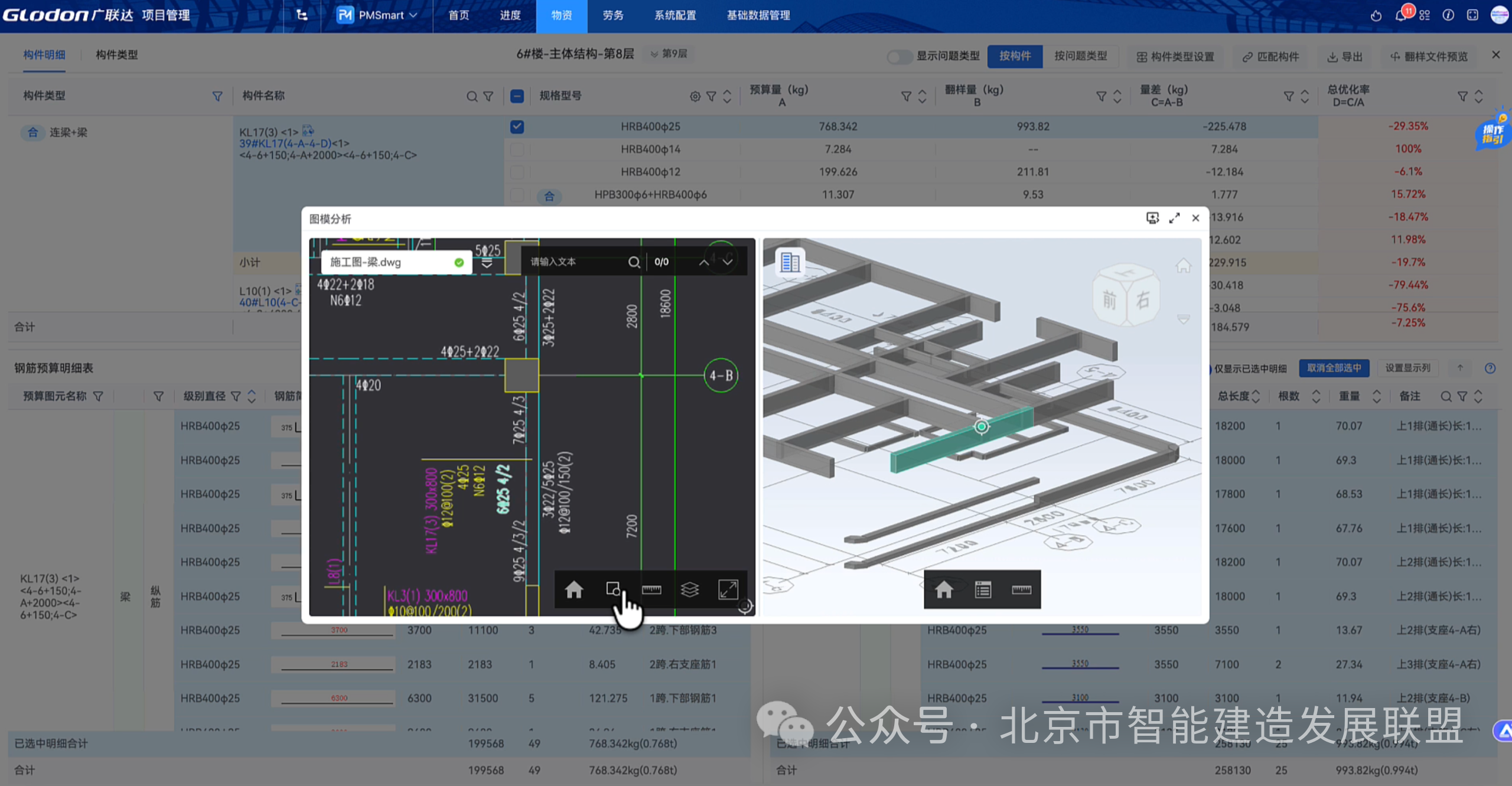This screenshot has height=786, width=1512.
Task: Toggle the select-all checkbox in header
Action: click(x=517, y=96)
